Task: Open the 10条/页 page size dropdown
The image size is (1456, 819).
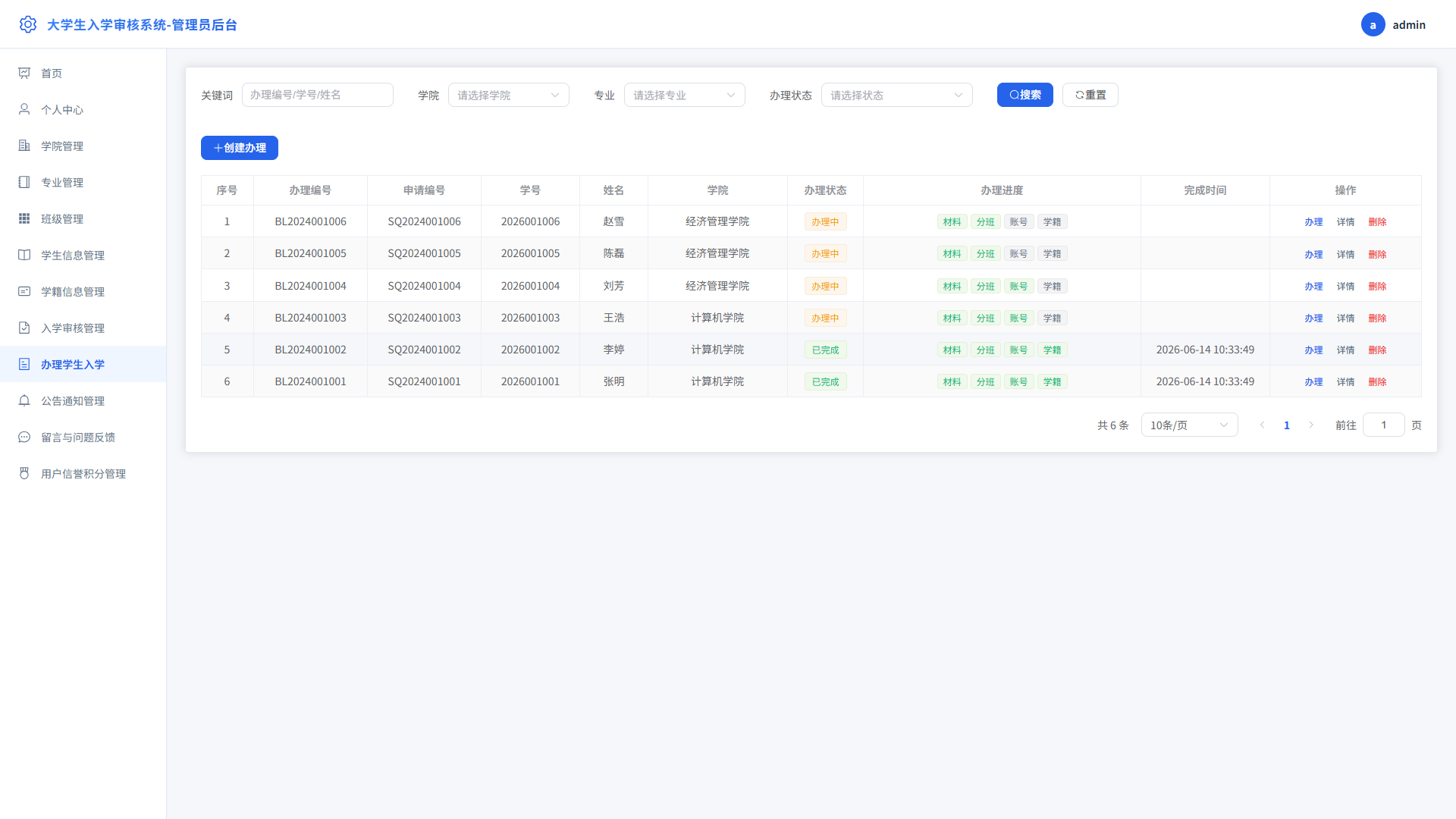Action: (x=1189, y=425)
